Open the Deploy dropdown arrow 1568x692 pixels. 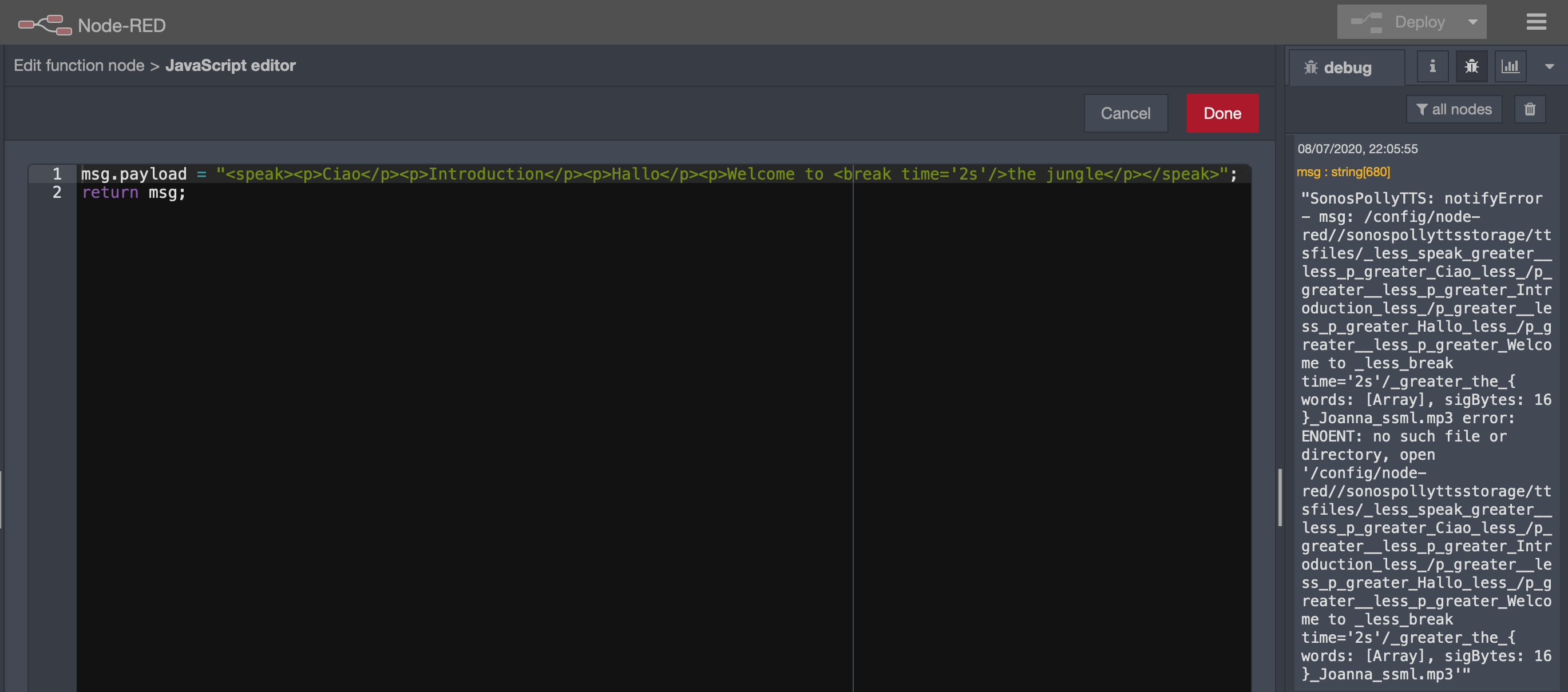point(1473,22)
